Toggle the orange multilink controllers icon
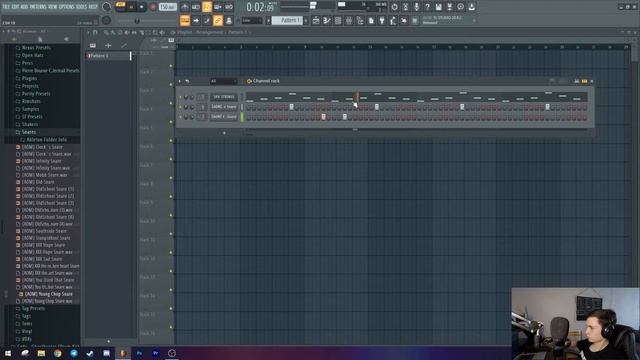 218,20
